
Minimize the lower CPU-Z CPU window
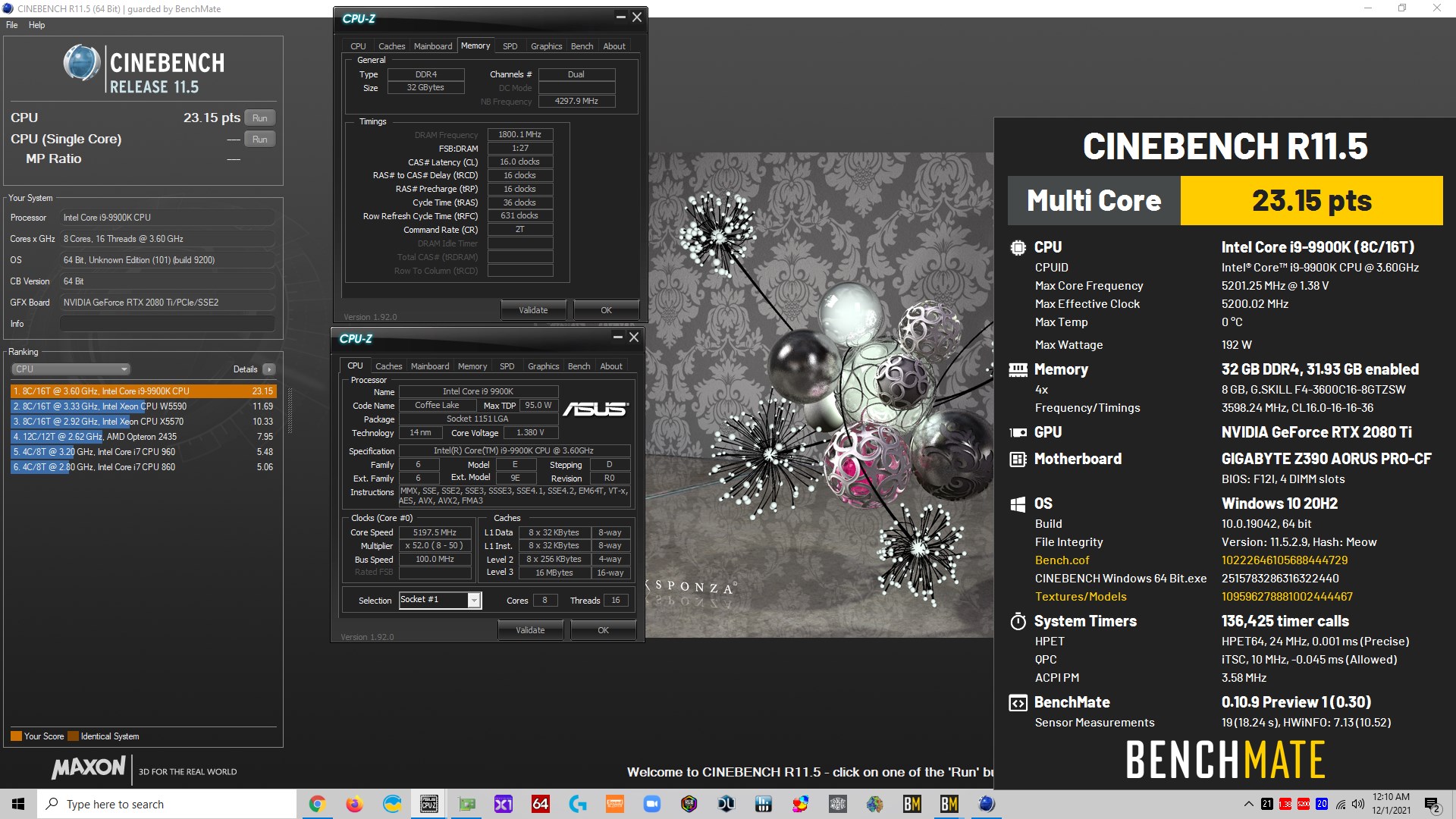[617, 337]
